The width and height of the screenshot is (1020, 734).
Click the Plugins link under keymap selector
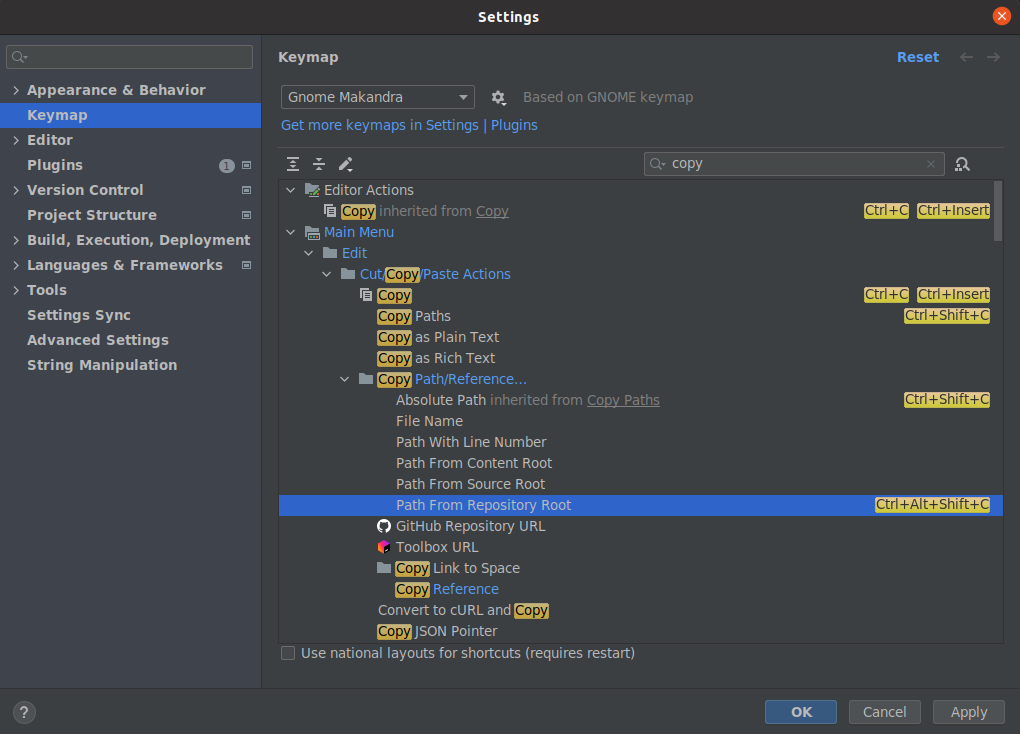514,125
